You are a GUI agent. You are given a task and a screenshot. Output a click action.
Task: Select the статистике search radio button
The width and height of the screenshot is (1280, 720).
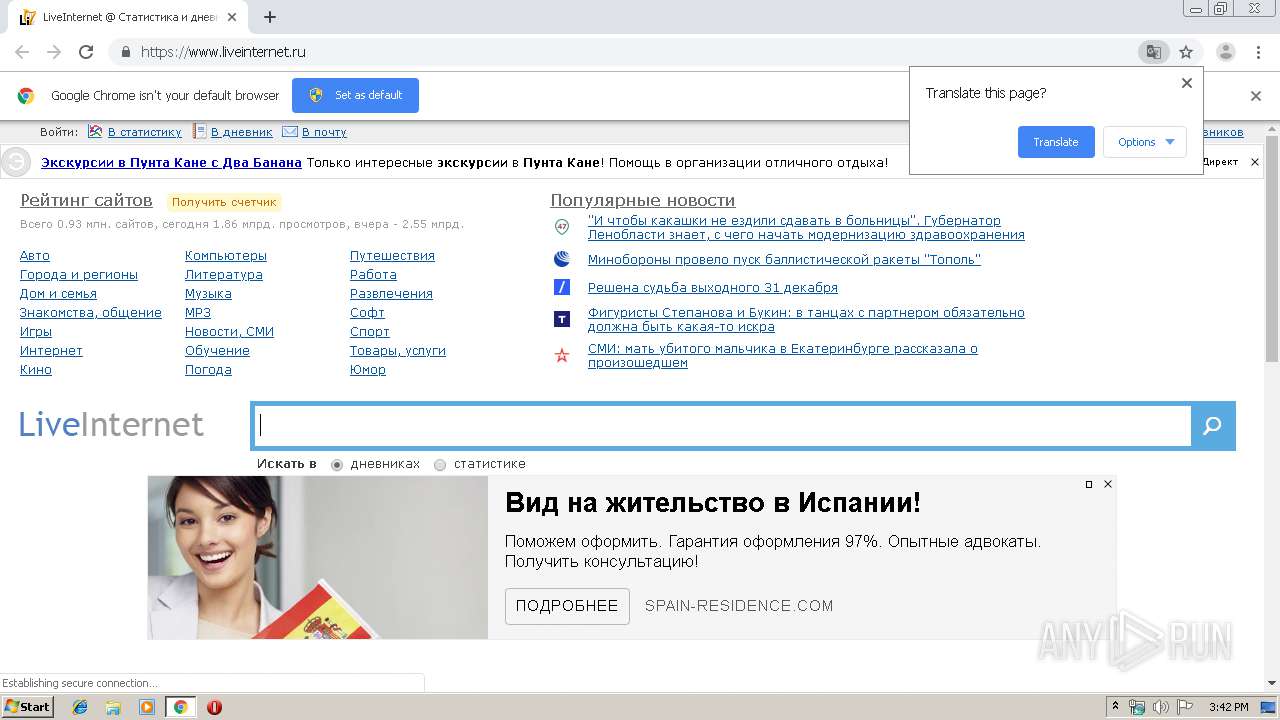(x=440, y=465)
